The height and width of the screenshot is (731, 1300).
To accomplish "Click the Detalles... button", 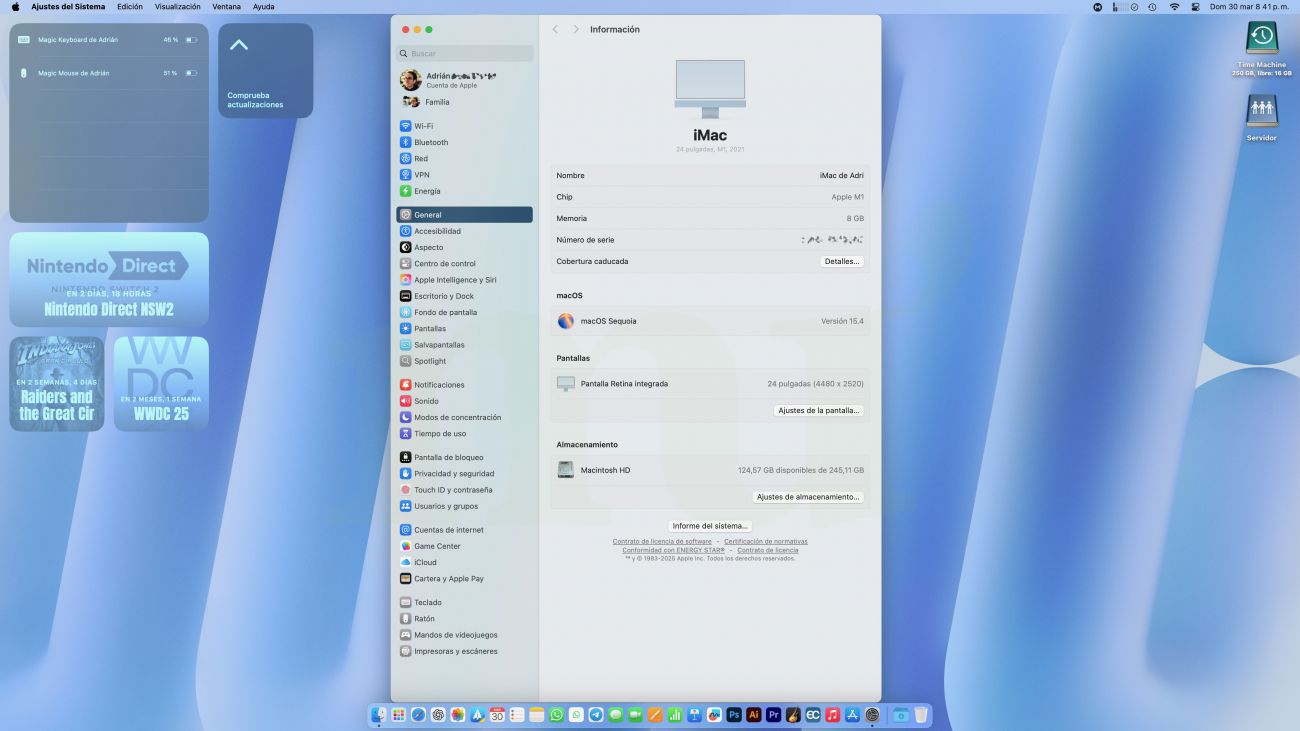I will click(841, 261).
